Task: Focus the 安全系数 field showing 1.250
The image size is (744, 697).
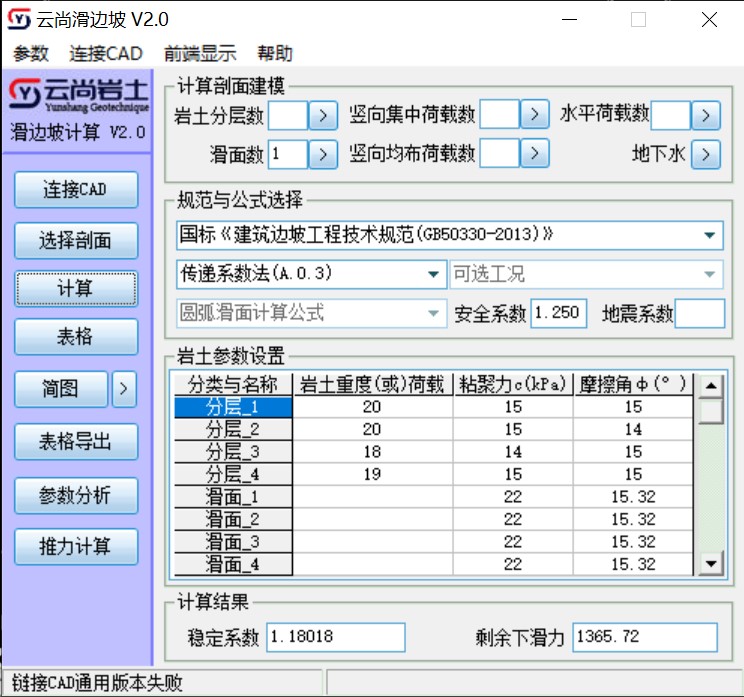Action: [558, 313]
